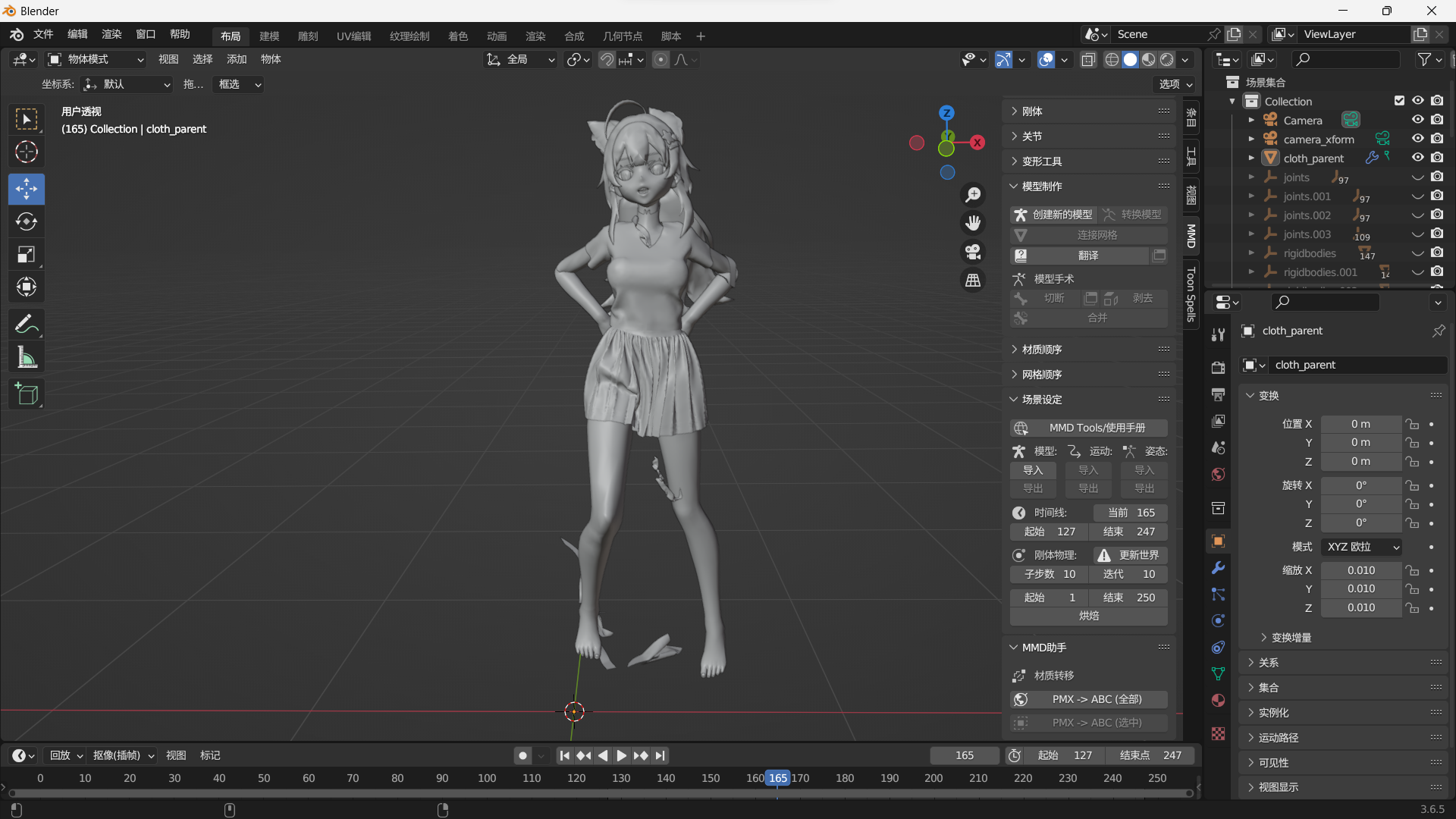Switch to the UV Editing workspace tab
Viewport: 1456px width, 819px height.
click(x=354, y=36)
